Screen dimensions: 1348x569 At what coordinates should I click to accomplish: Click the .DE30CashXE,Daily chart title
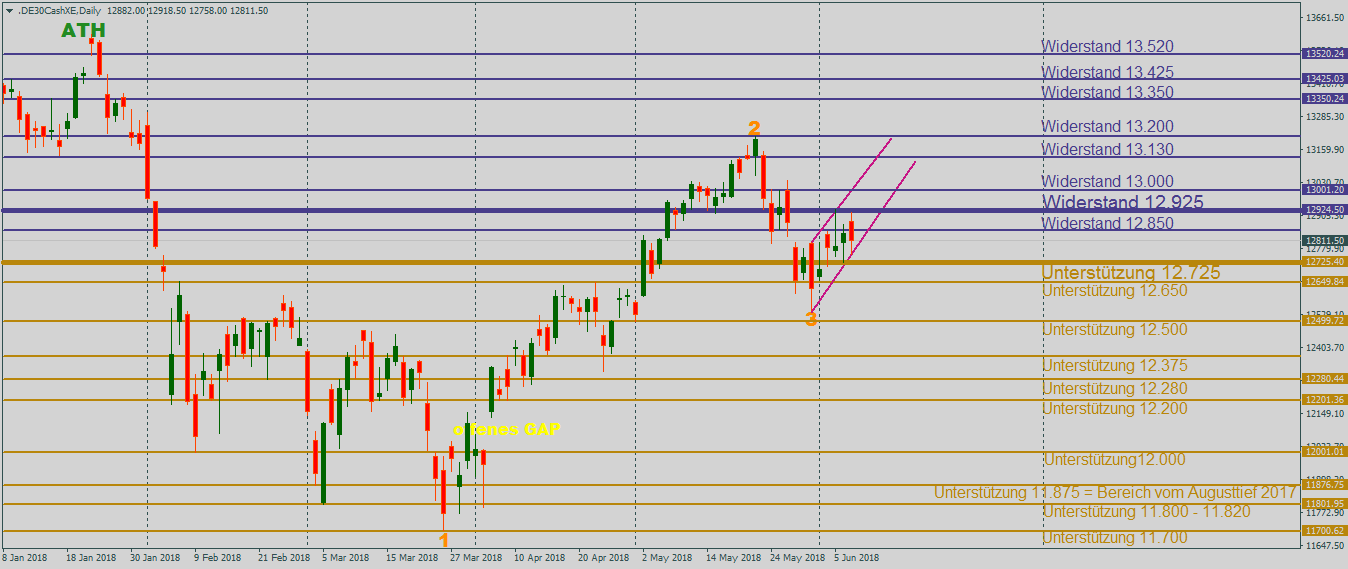(x=60, y=9)
